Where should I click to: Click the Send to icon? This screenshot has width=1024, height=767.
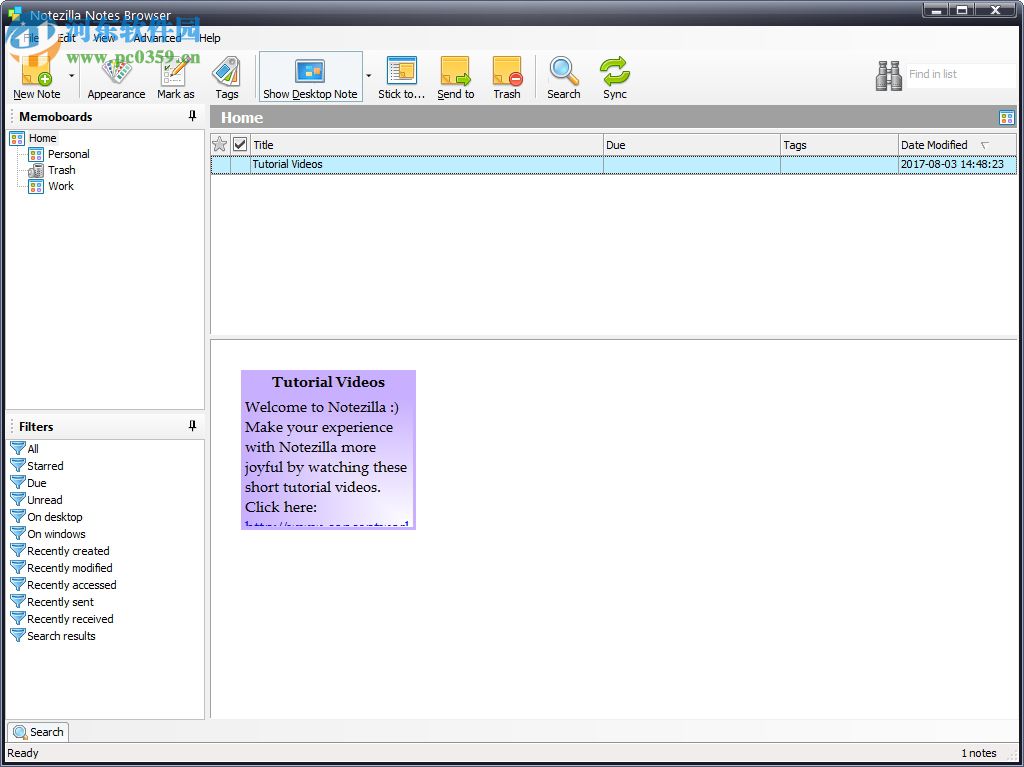pyautogui.click(x=456, y=76)
